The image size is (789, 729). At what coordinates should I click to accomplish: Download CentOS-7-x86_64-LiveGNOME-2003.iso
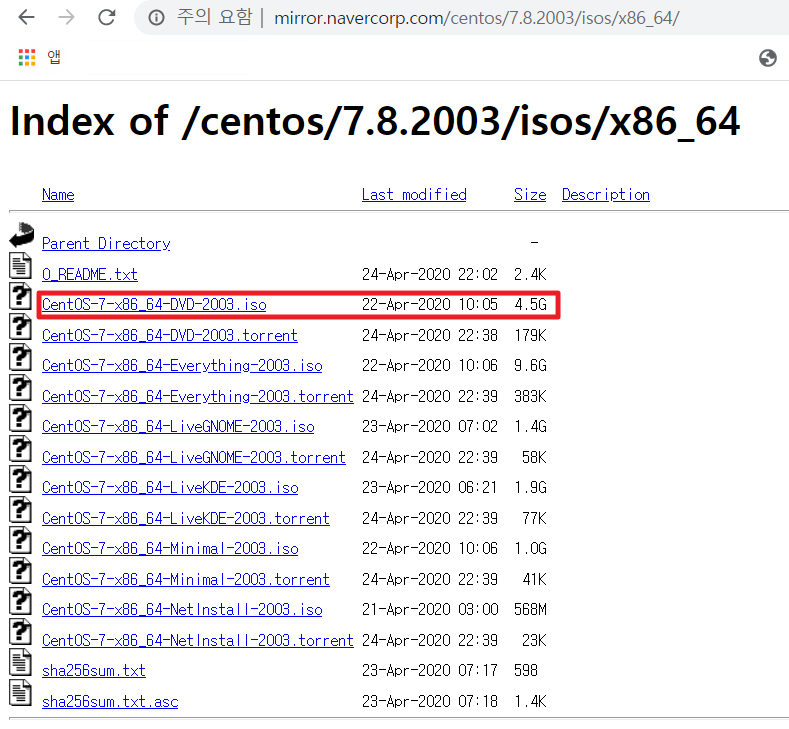(178, 427)
